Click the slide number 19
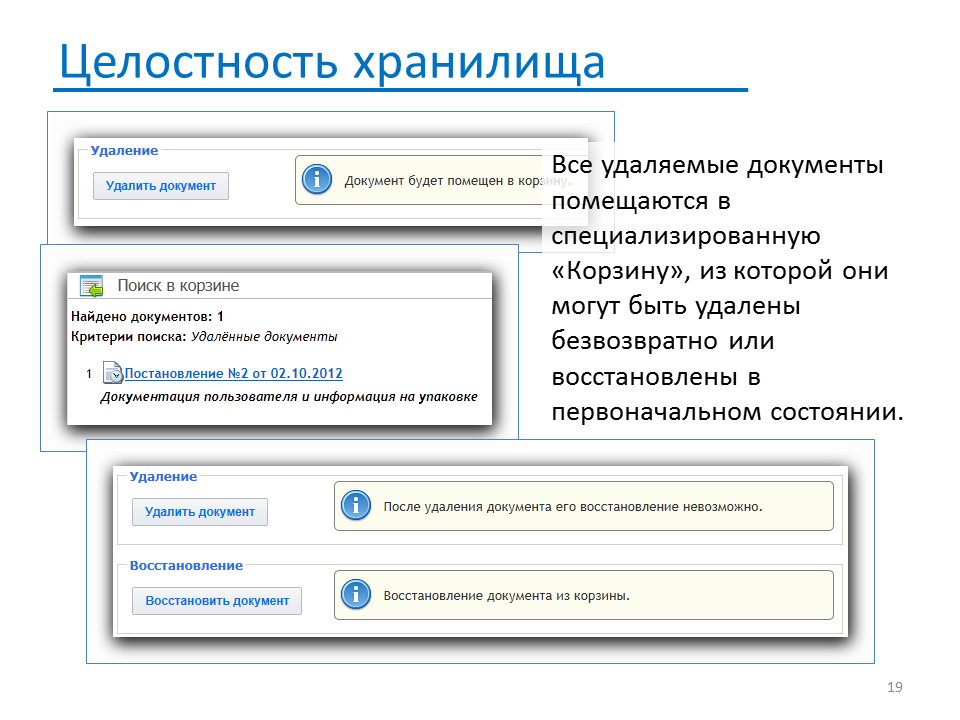The width and height of the screenshot is (960, 720). coord(894,687)
